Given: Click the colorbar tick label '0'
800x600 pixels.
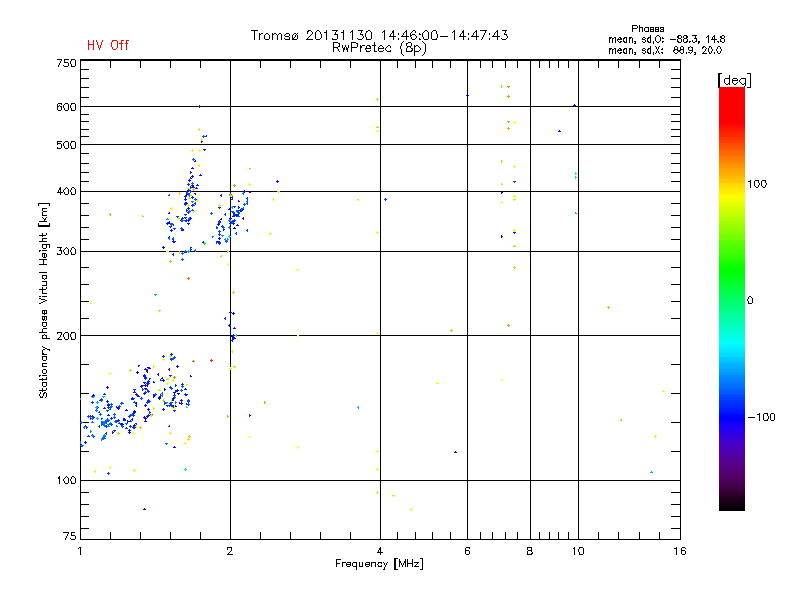Looking at the screenshot, I should [x=750, y=301].
